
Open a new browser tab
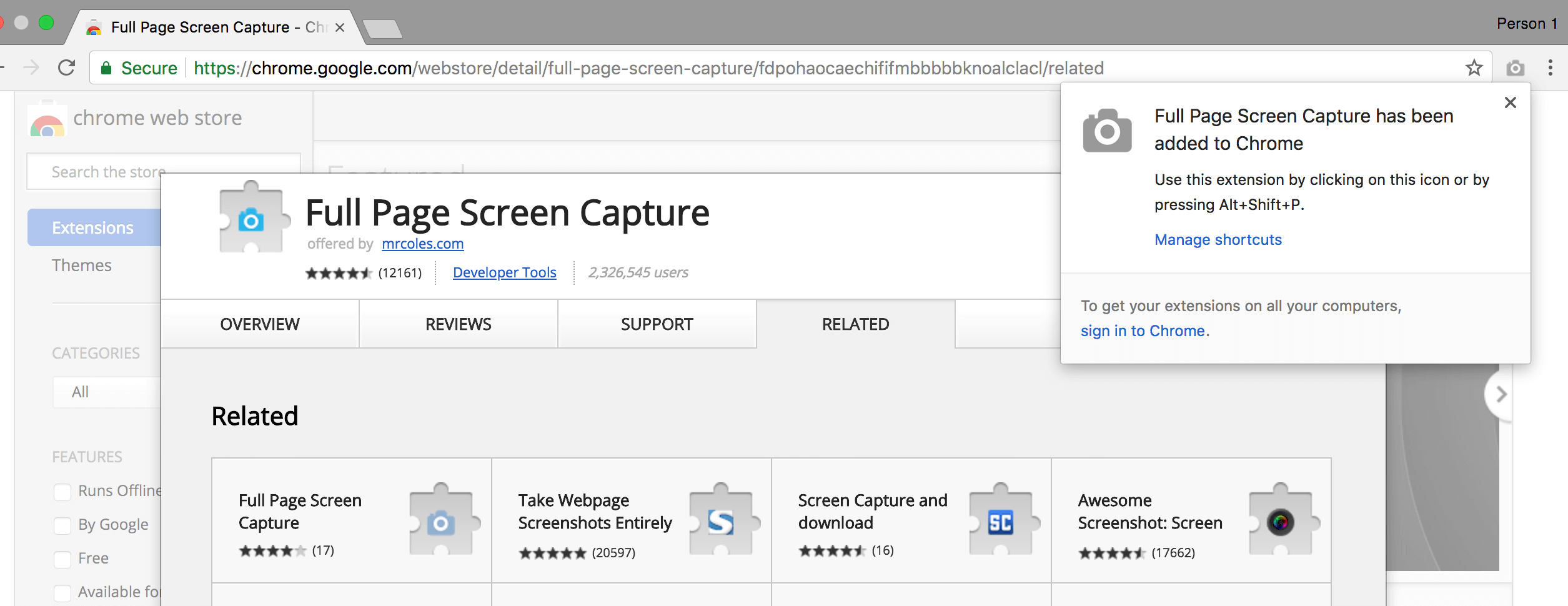click(x=382, y=29)
